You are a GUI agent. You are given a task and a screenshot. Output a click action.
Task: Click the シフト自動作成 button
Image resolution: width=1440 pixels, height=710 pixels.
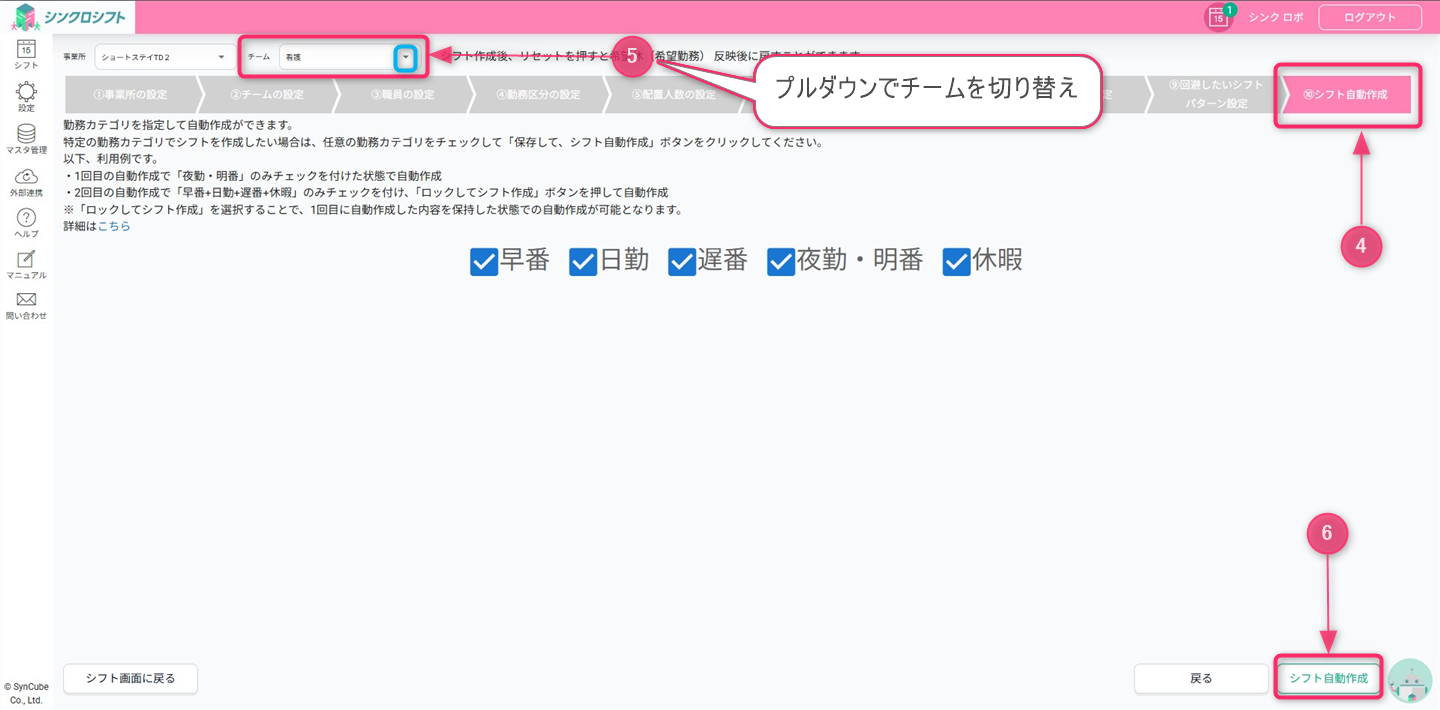click(x=1328, y=678)
